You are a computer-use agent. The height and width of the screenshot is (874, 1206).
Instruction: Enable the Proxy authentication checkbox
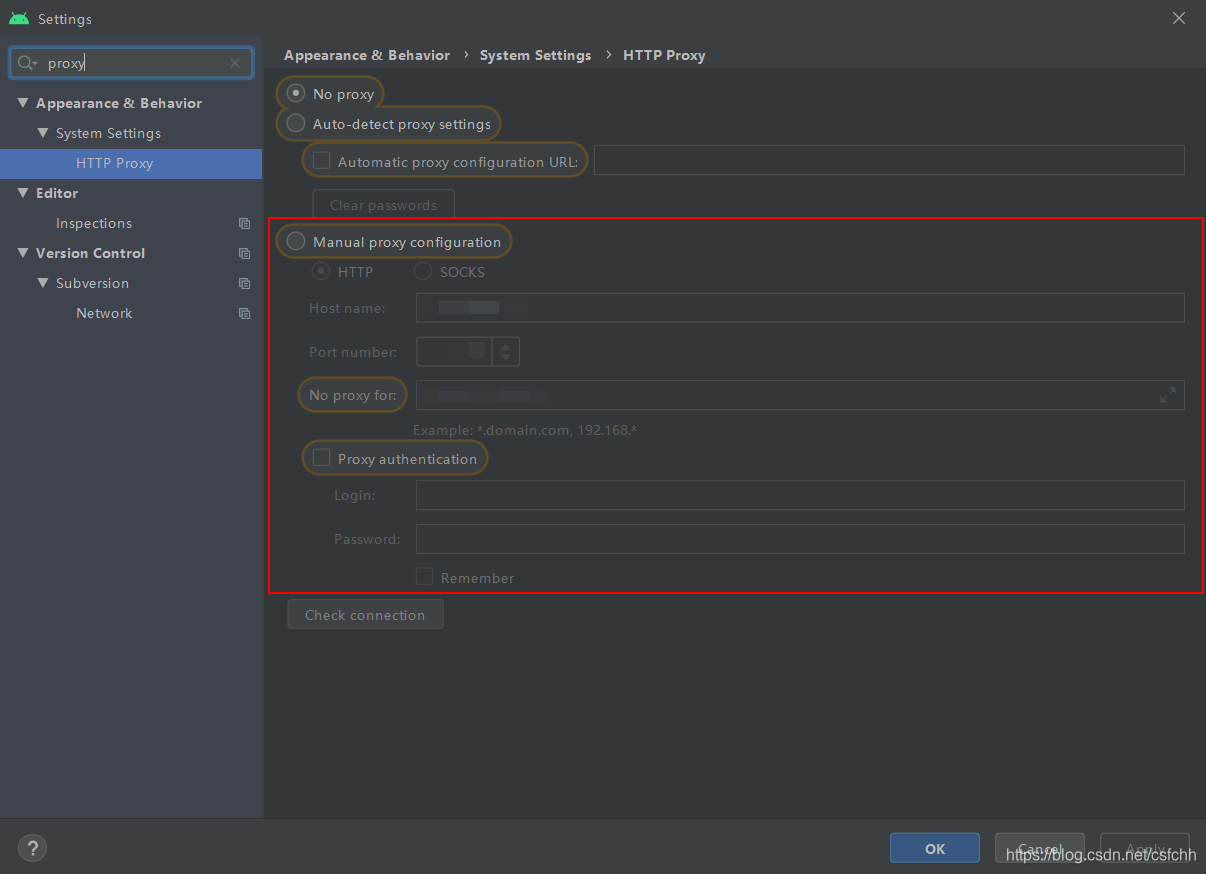click(321, 458)
